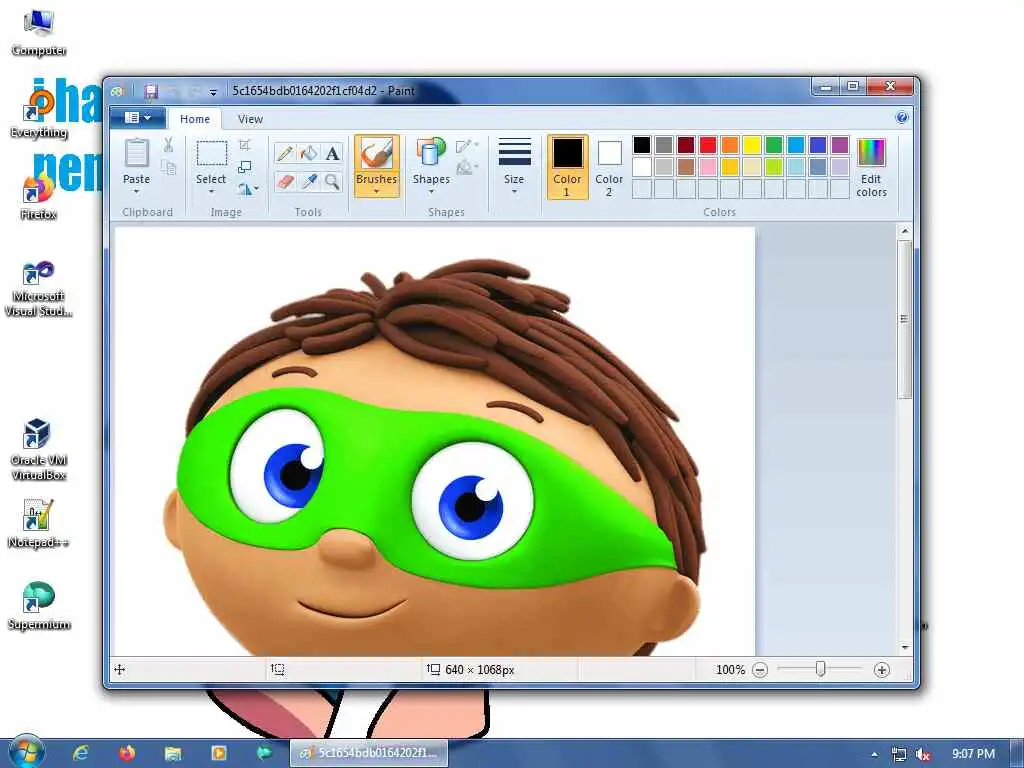Open Oracle VM VirtualBox desktop shortcut
Screen dimensions: 1024x768
click(x=39, y=449)
